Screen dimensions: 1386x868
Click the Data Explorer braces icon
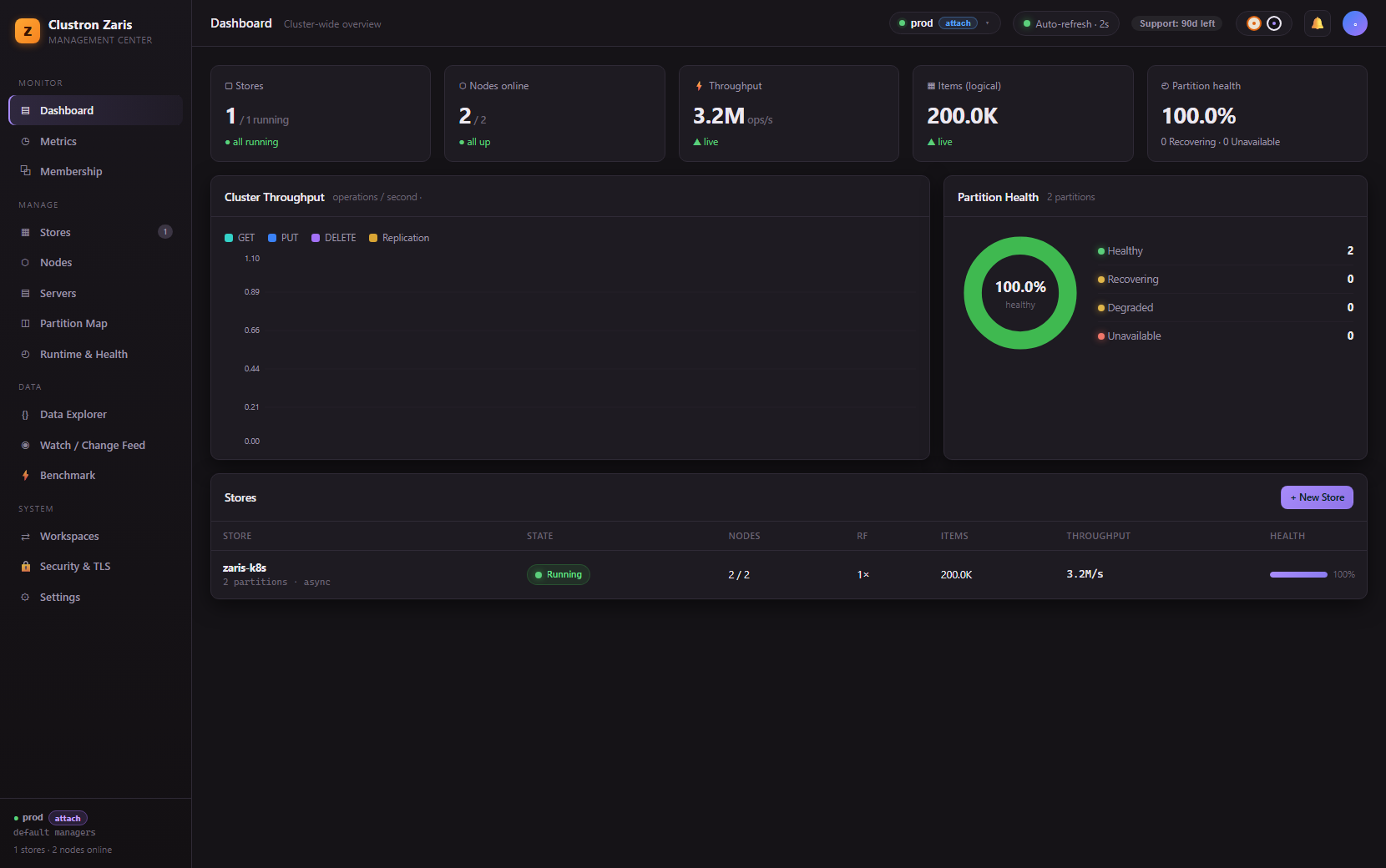[25, 414]
